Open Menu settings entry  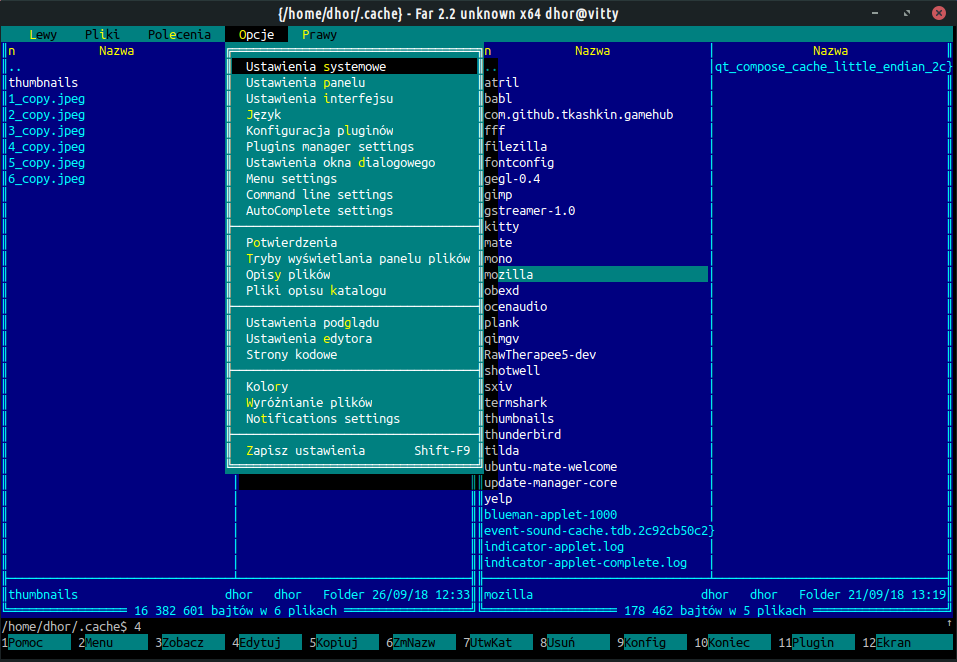pyautogui.click(x=354, y=178)
